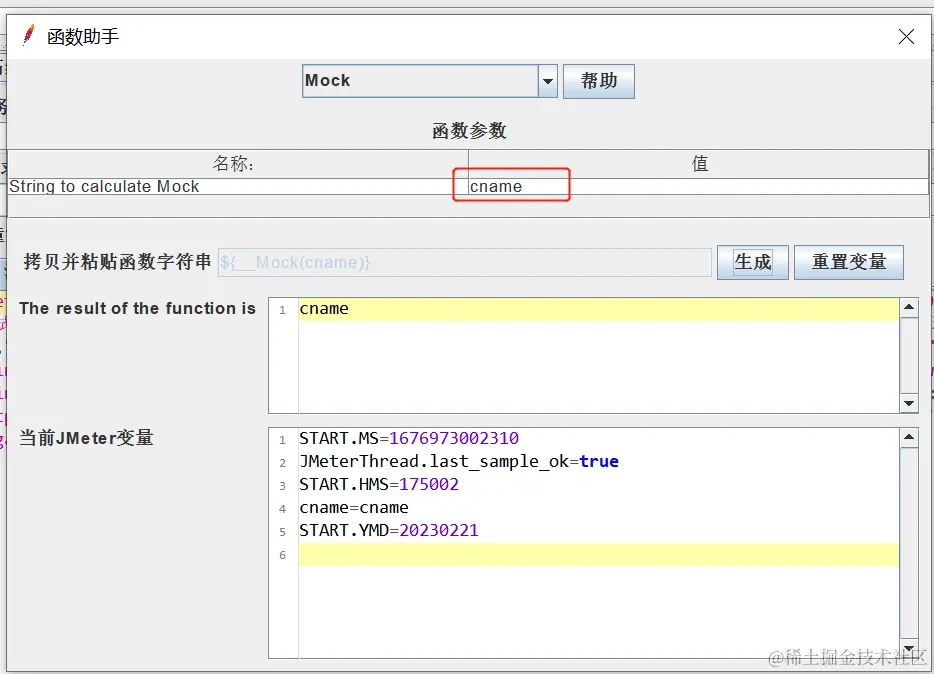This screenshot has width=934, height=674.
Task: Select the 'String to calculate Mock' row name
Action: 238,186
